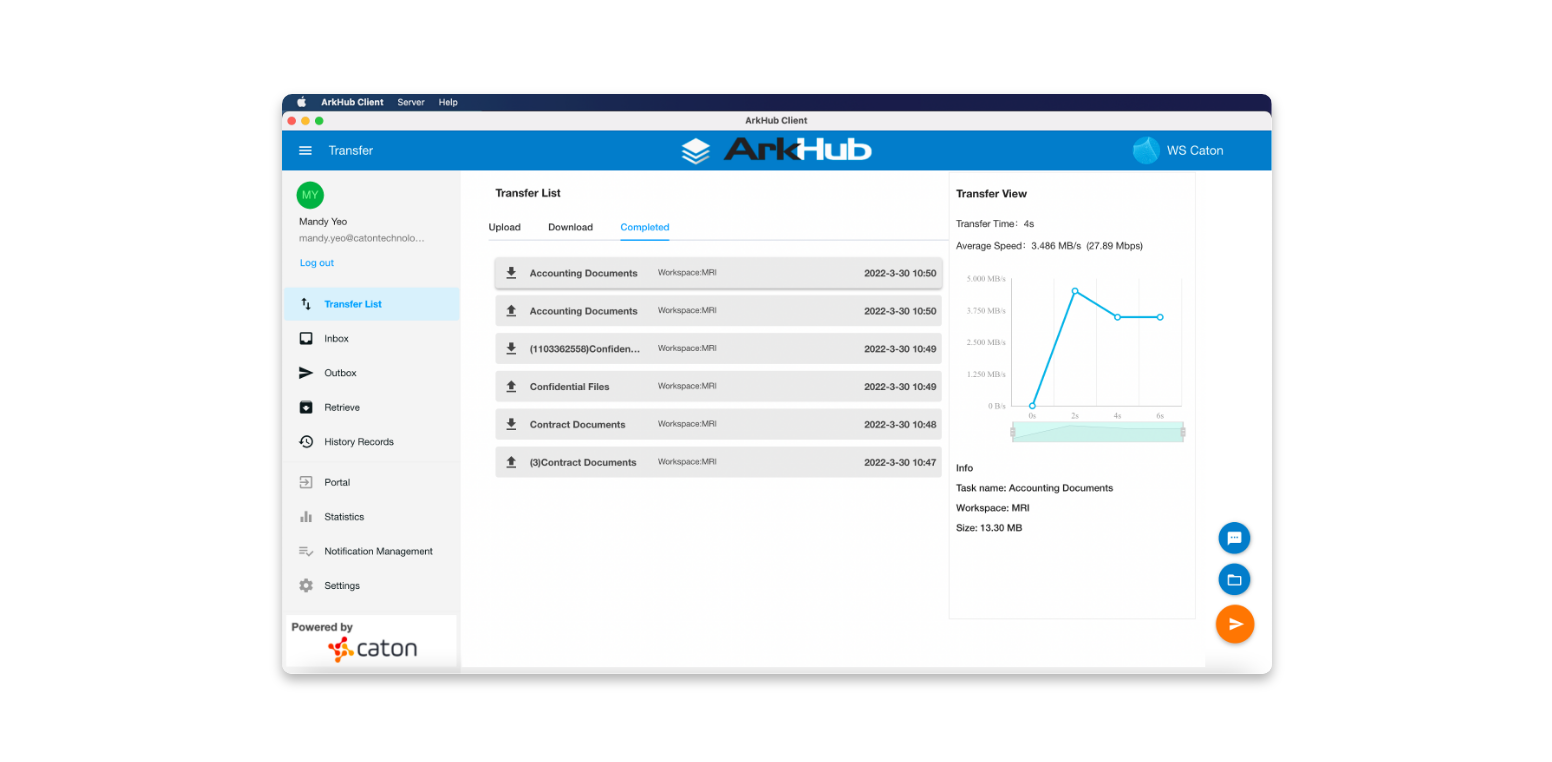This screenshot has height=762, width=1552.
Task: Open the Server menu
Action: pos(411,102)
